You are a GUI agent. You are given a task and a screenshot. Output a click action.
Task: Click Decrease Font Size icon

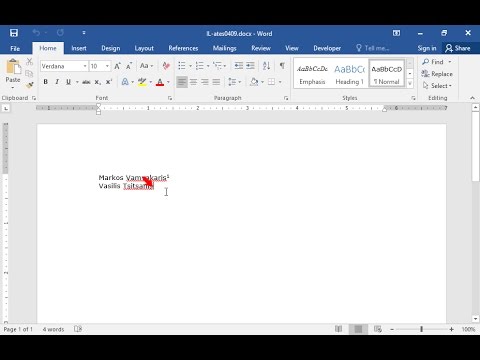click(x=129, y=66)
